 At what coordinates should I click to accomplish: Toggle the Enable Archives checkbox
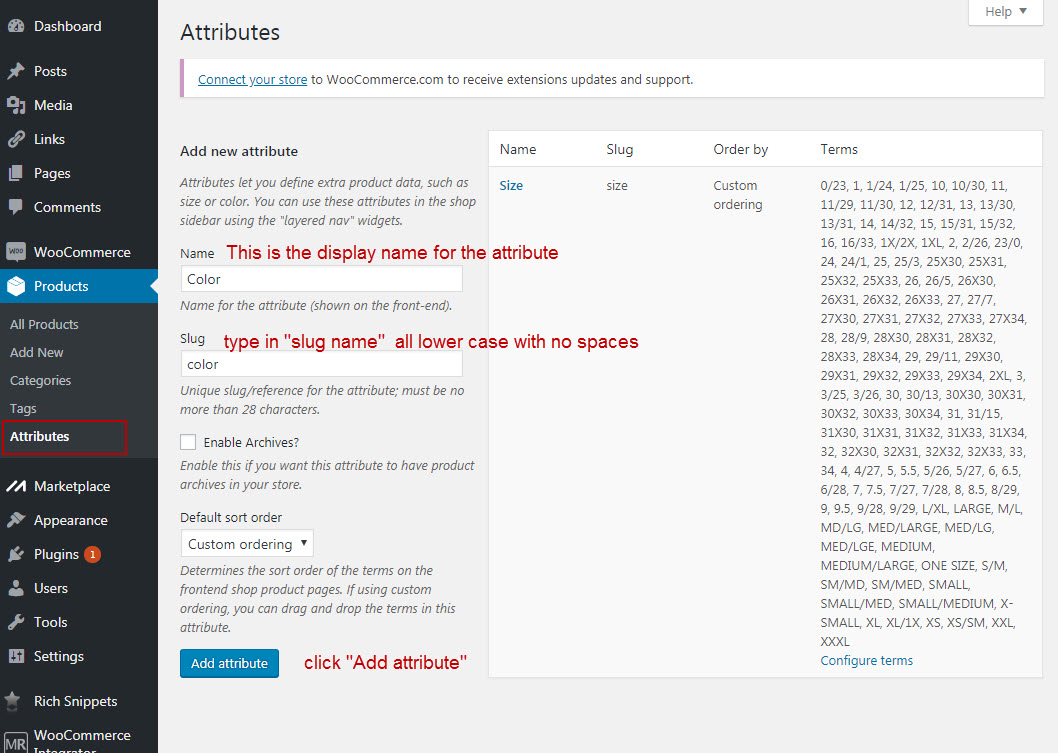click(x=188, y=442)
